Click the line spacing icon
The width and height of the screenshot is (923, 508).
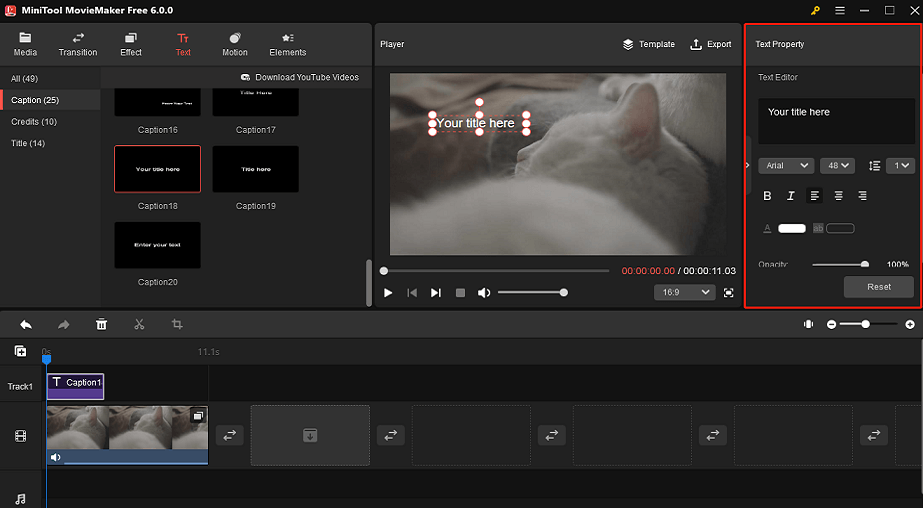pos(874,166)
